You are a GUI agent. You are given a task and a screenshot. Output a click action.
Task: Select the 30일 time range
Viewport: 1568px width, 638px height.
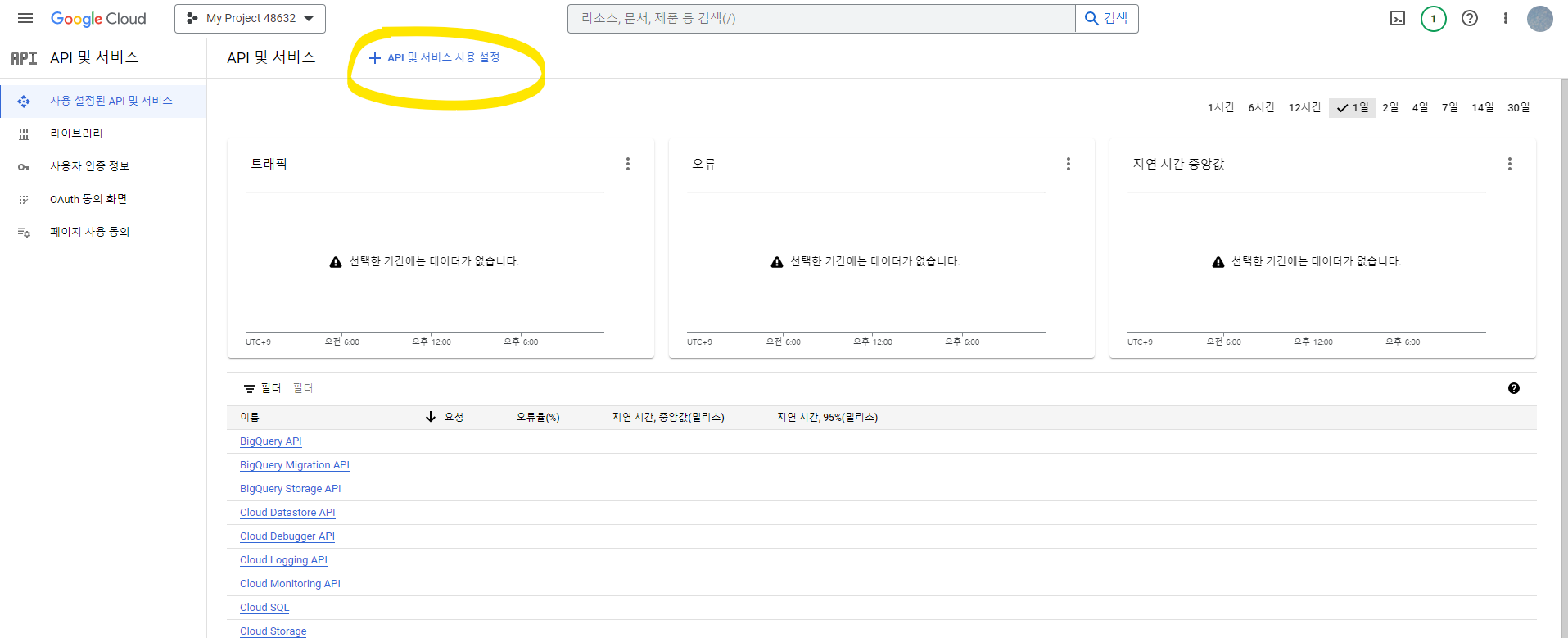click(1519, 107)
